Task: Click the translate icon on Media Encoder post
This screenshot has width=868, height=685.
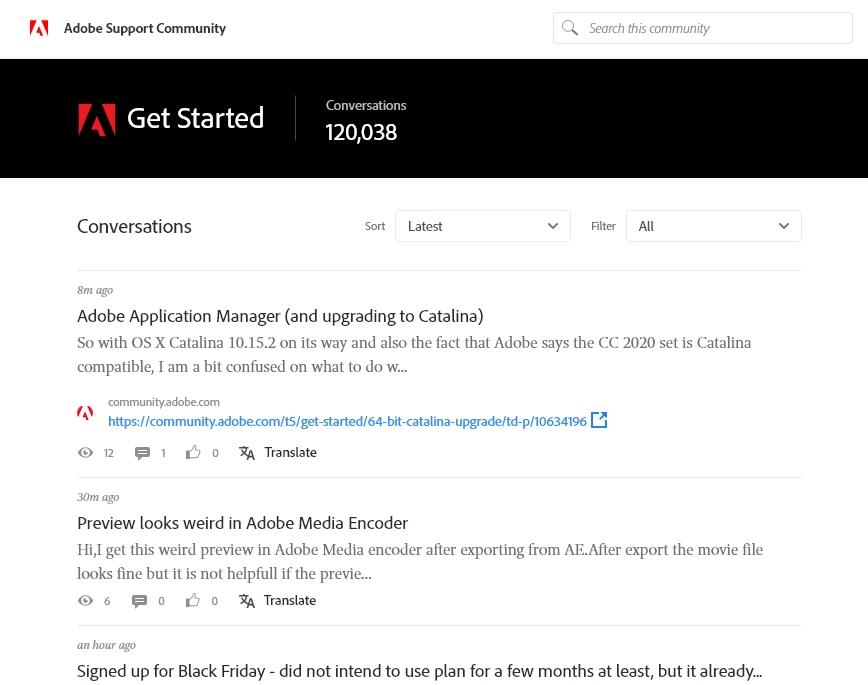Action: click(x=247, y=601)
